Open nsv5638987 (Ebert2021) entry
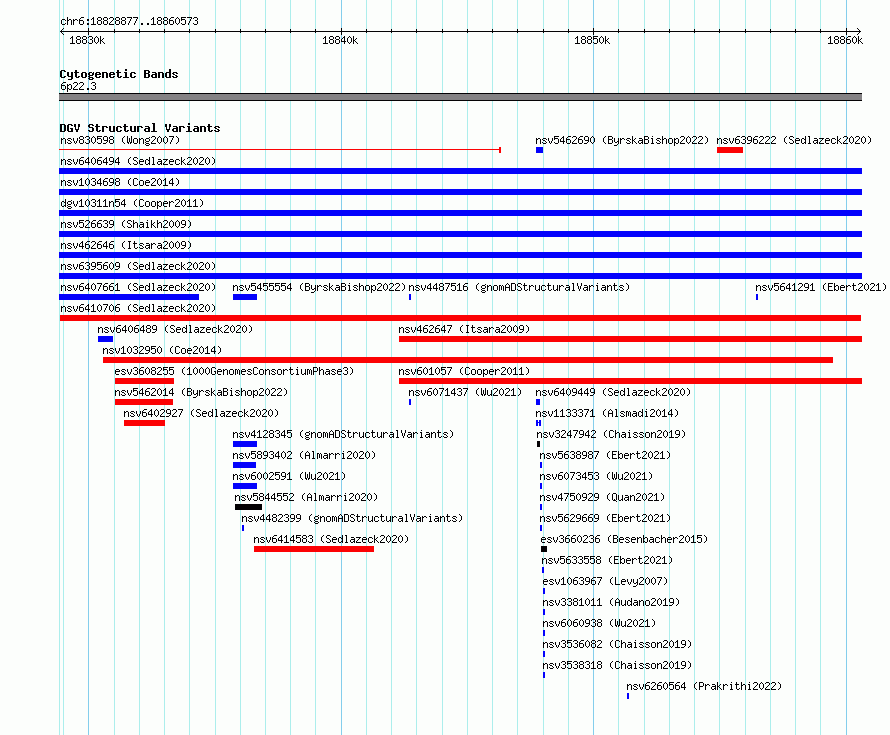Viewport: 890px width, 735px height. pyautogui.click(x=604, y=455)
